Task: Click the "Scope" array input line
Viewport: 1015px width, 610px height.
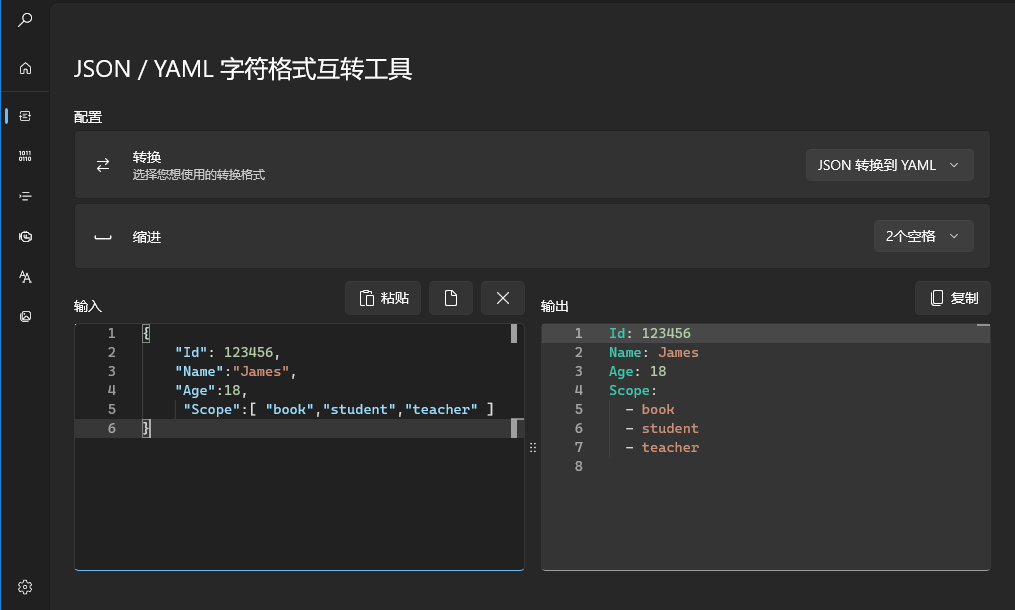Action: coord(339,409)
